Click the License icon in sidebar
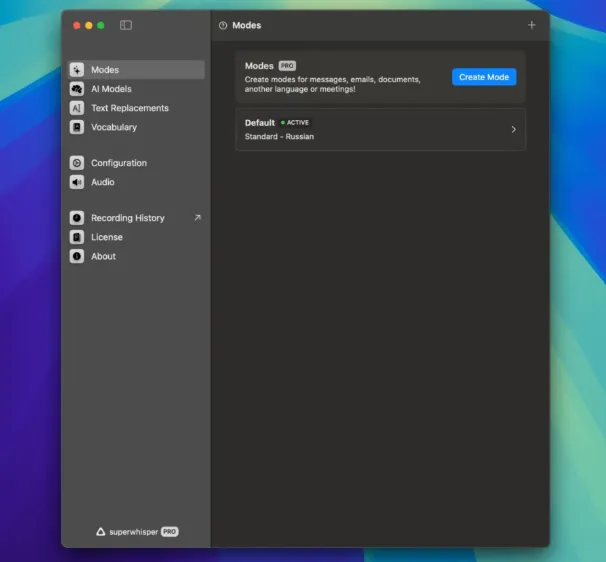The width and height of the screenshot is (606, 562). [77, 237]
